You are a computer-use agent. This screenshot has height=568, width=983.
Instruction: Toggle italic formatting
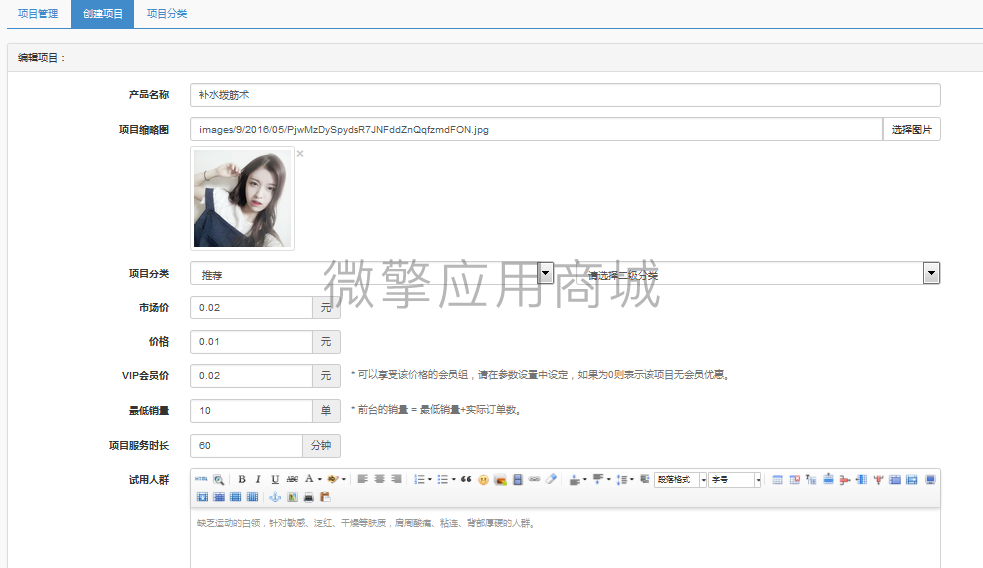point(258,479)
